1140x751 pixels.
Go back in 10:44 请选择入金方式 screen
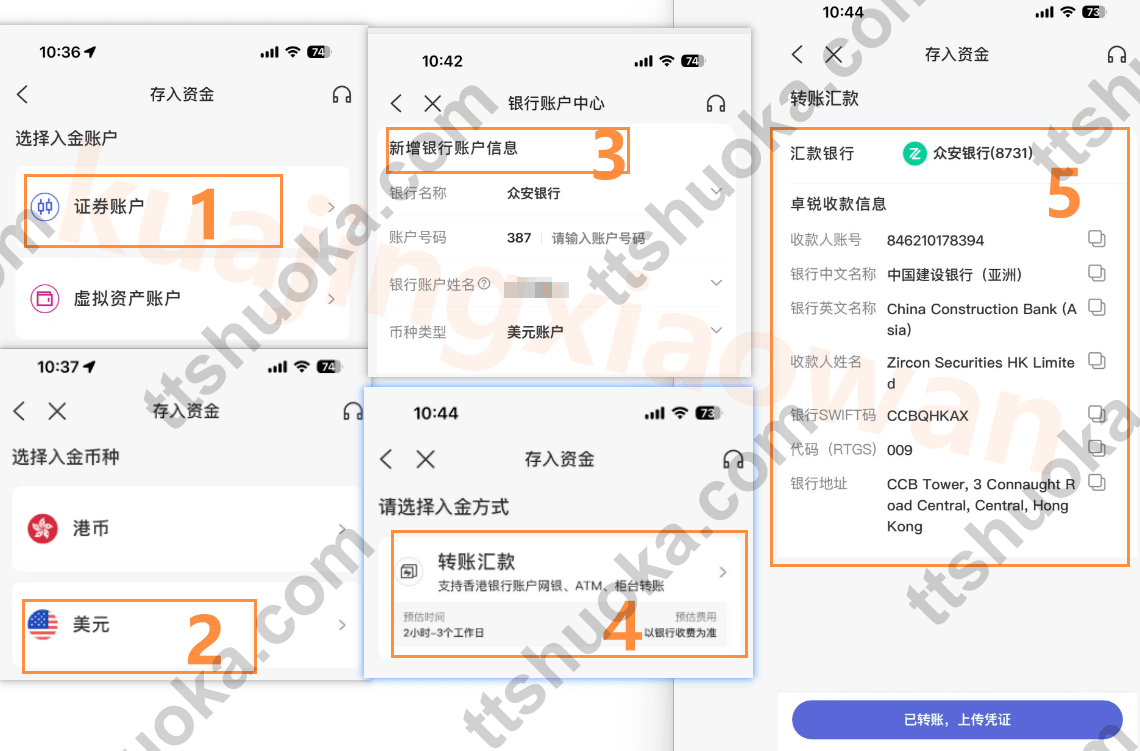coord(387,459)
